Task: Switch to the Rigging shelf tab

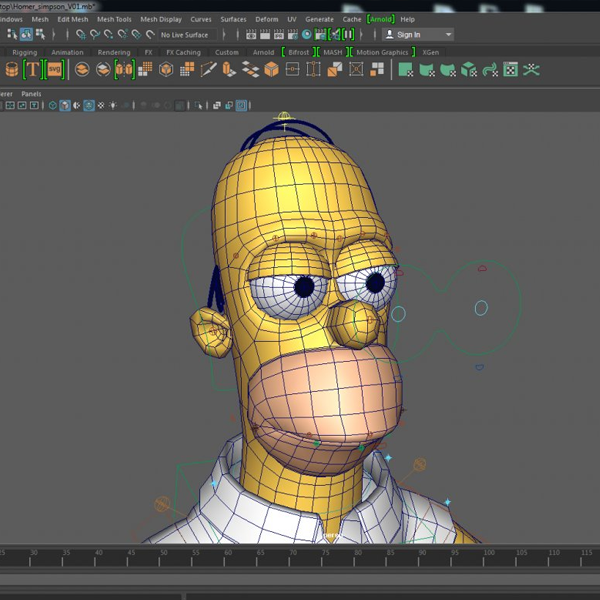Action: [24, 52]
